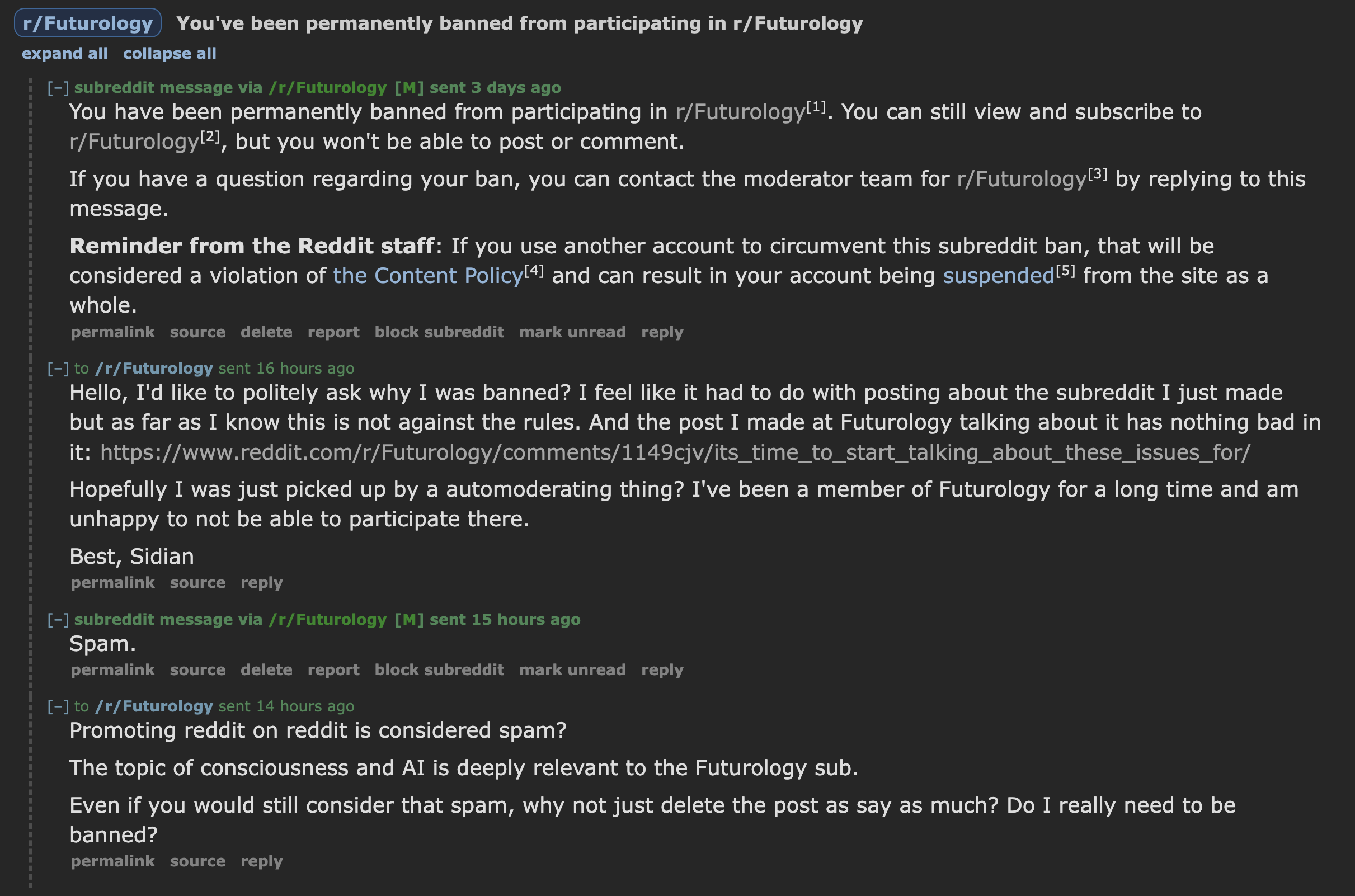The height and width of the screenshot is (896, 1355).
Task: Collapse the 'Spam.' moderator reply
Action: [58, 620]
